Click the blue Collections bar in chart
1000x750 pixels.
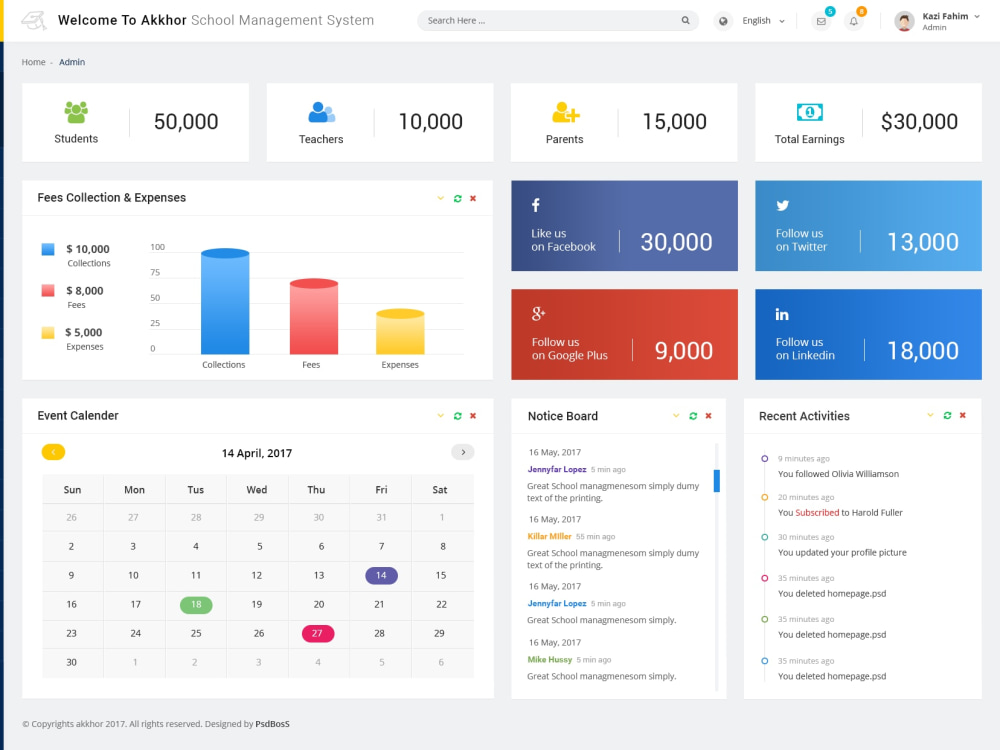click(225, 301)
